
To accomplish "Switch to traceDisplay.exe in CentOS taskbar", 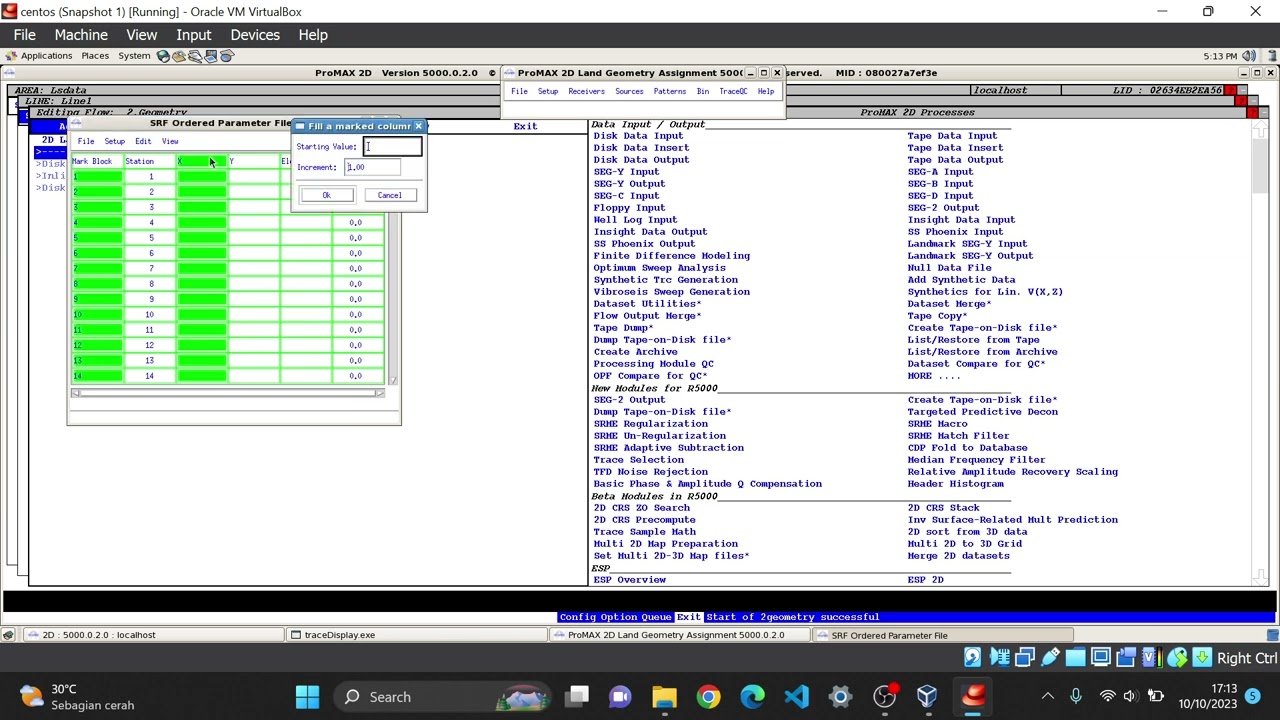I will click(419, 635).
